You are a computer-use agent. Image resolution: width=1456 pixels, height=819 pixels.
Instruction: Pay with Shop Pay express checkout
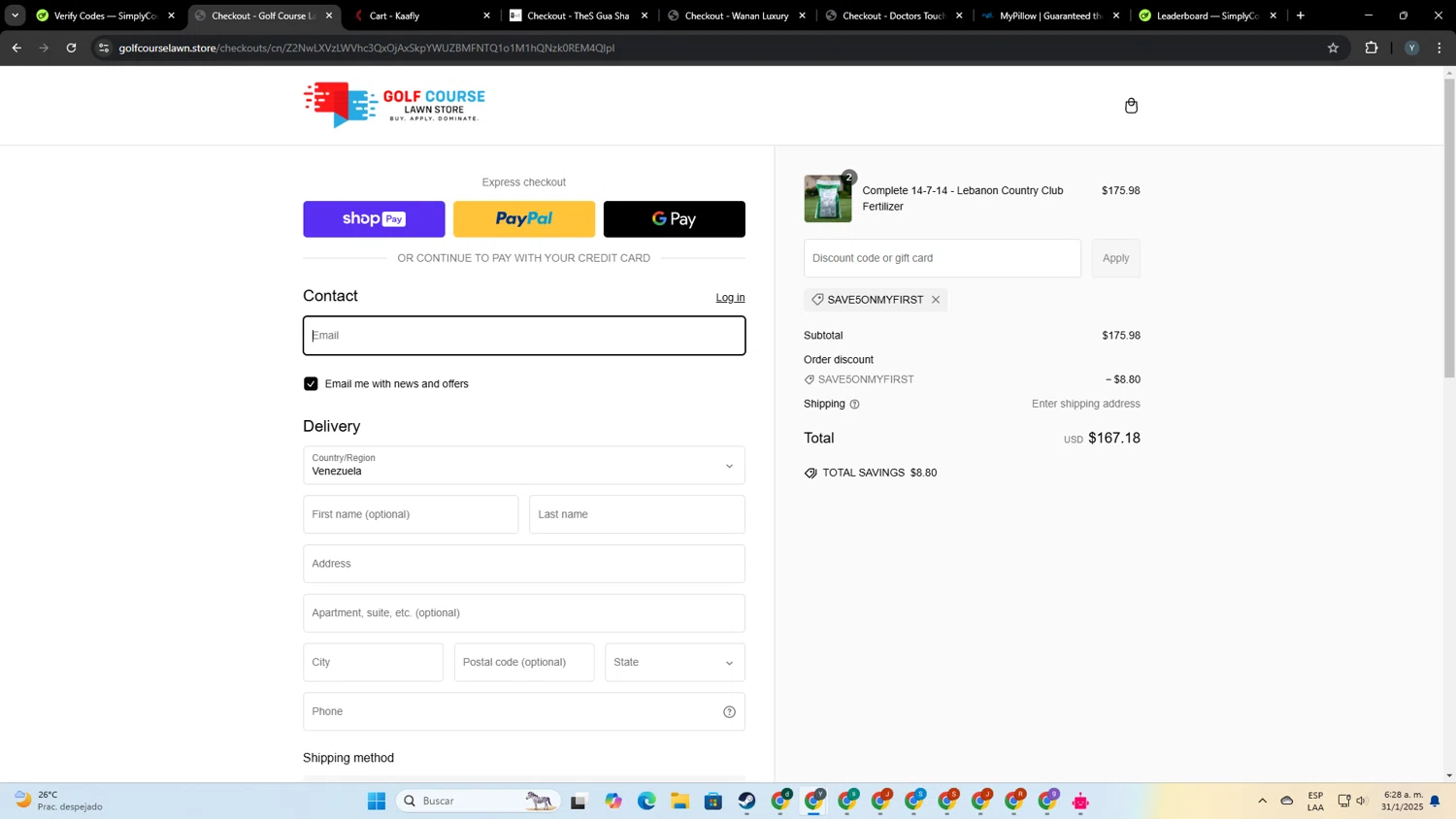(x=374, y=219)
